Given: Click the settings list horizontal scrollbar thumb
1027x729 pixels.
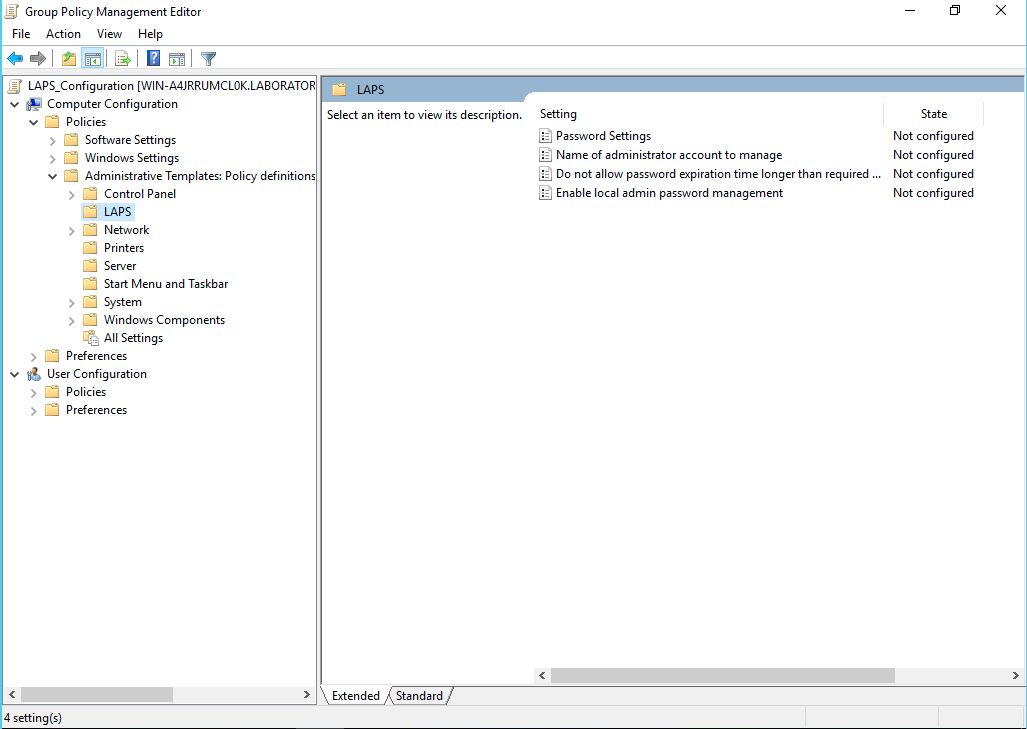Looking at the screenshot, I should click(722, 675).
